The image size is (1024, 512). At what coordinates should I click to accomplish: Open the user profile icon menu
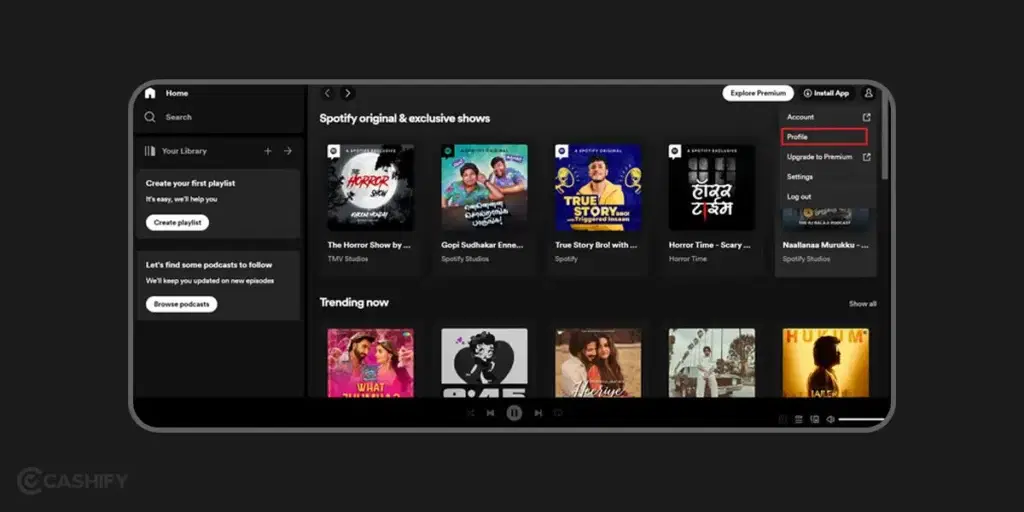point(869,93)
